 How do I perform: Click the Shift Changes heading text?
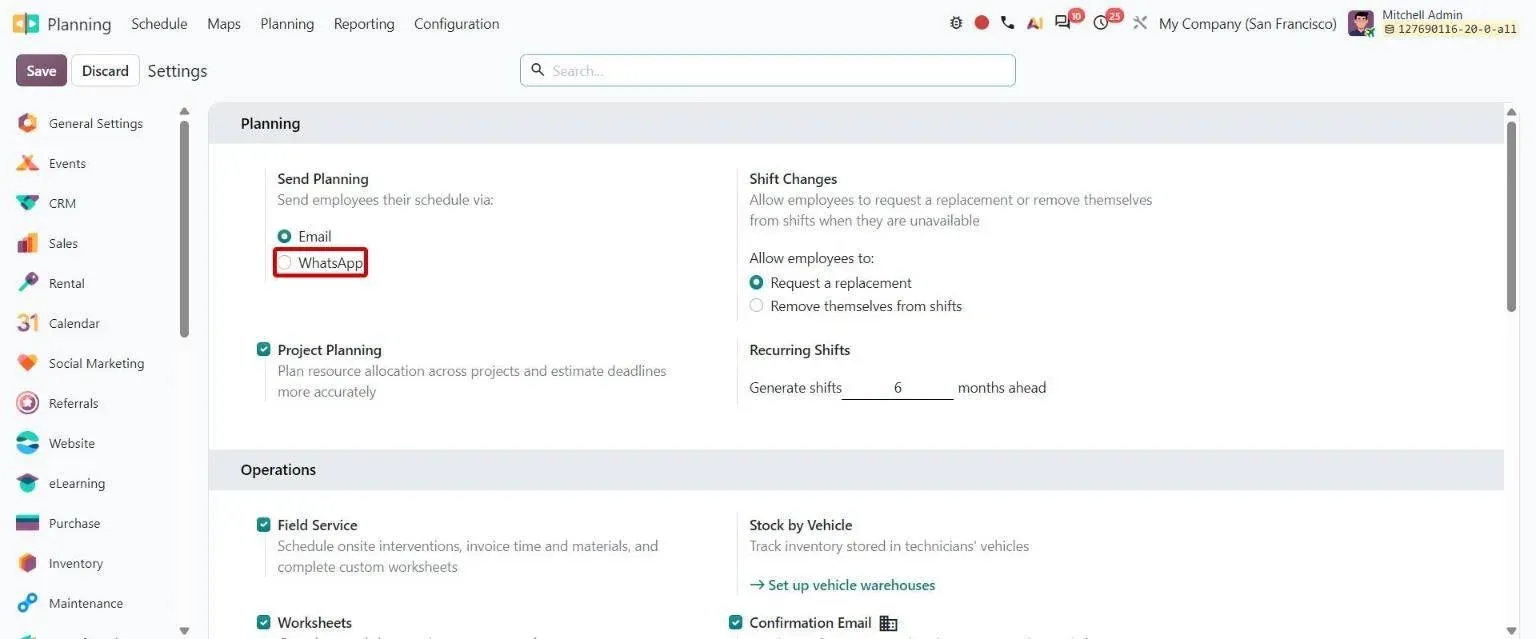(x=793, y=179)
